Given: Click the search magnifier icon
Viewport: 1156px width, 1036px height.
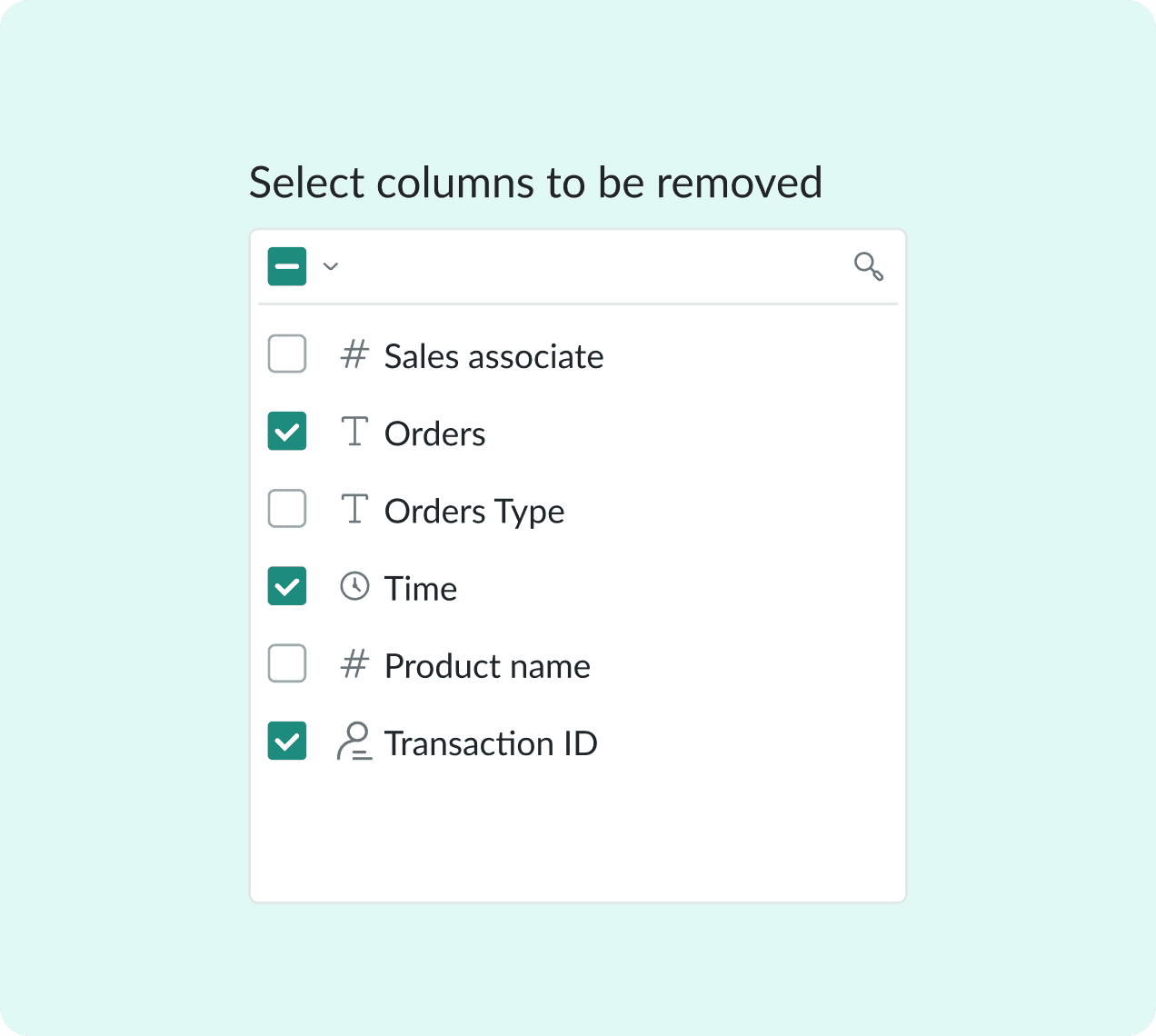Looking at the screenshot, I should [868, 266].
